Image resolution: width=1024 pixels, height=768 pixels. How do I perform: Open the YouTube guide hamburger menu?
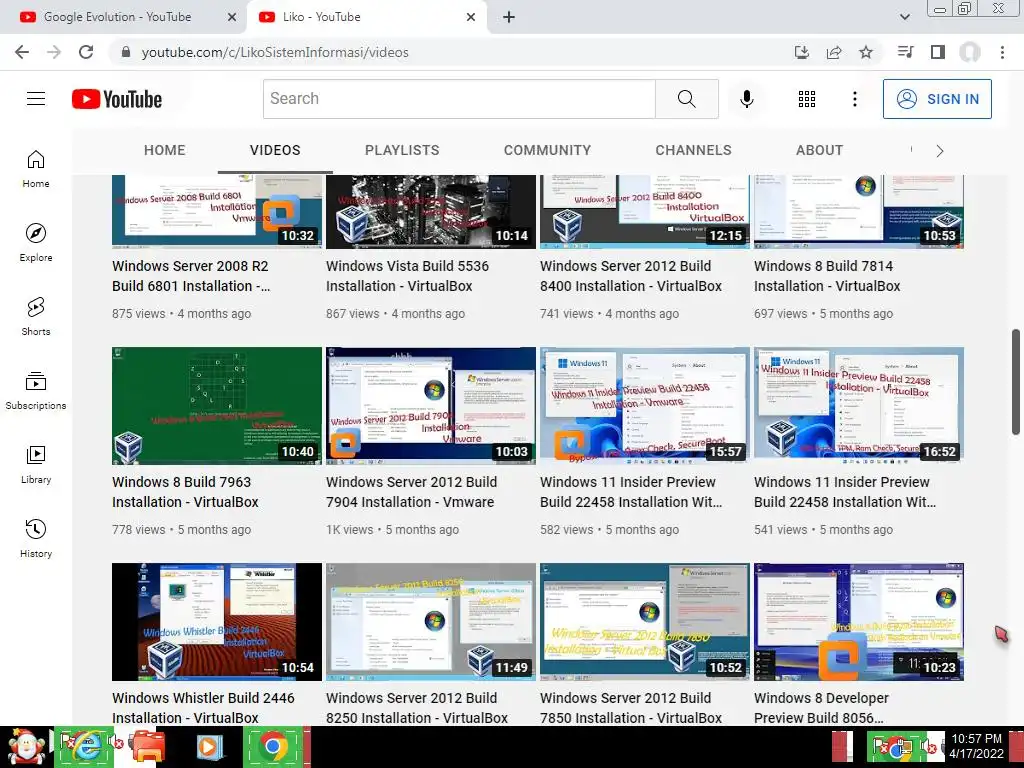(x=36, y=99)
